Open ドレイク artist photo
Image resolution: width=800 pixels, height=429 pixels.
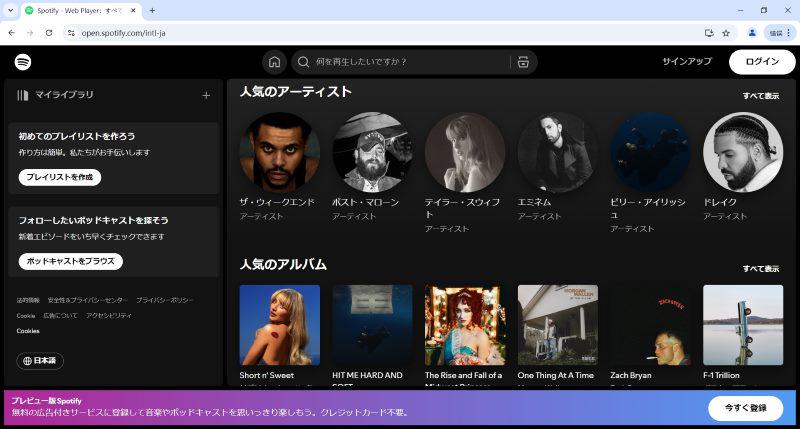[x=743, y=153]
